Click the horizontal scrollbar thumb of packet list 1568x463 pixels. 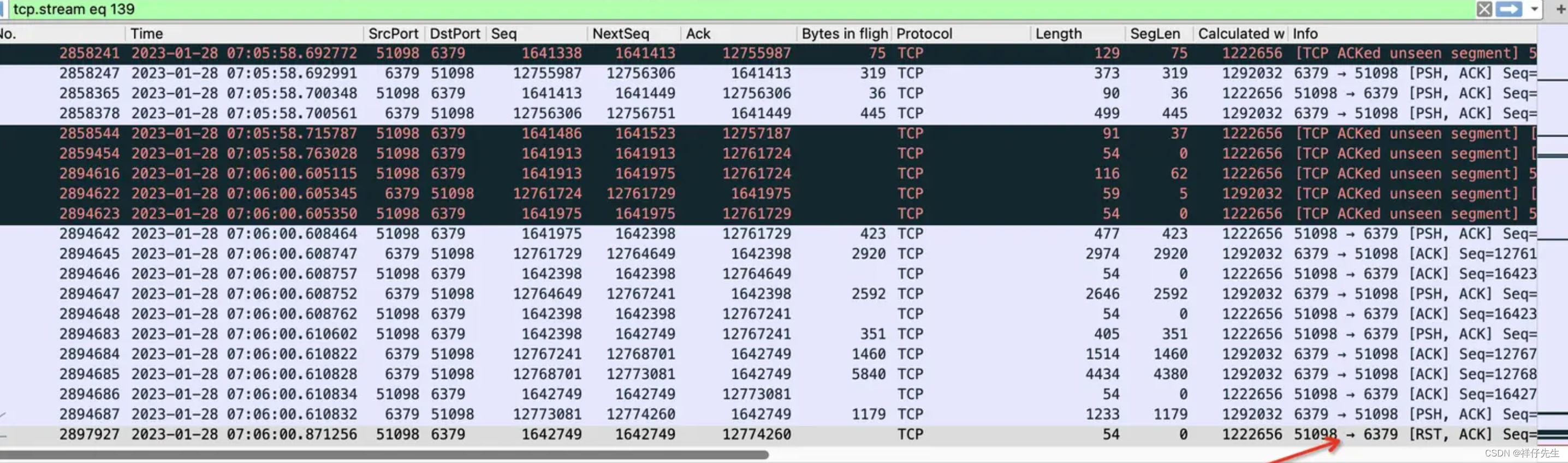[x=383, y=454]
